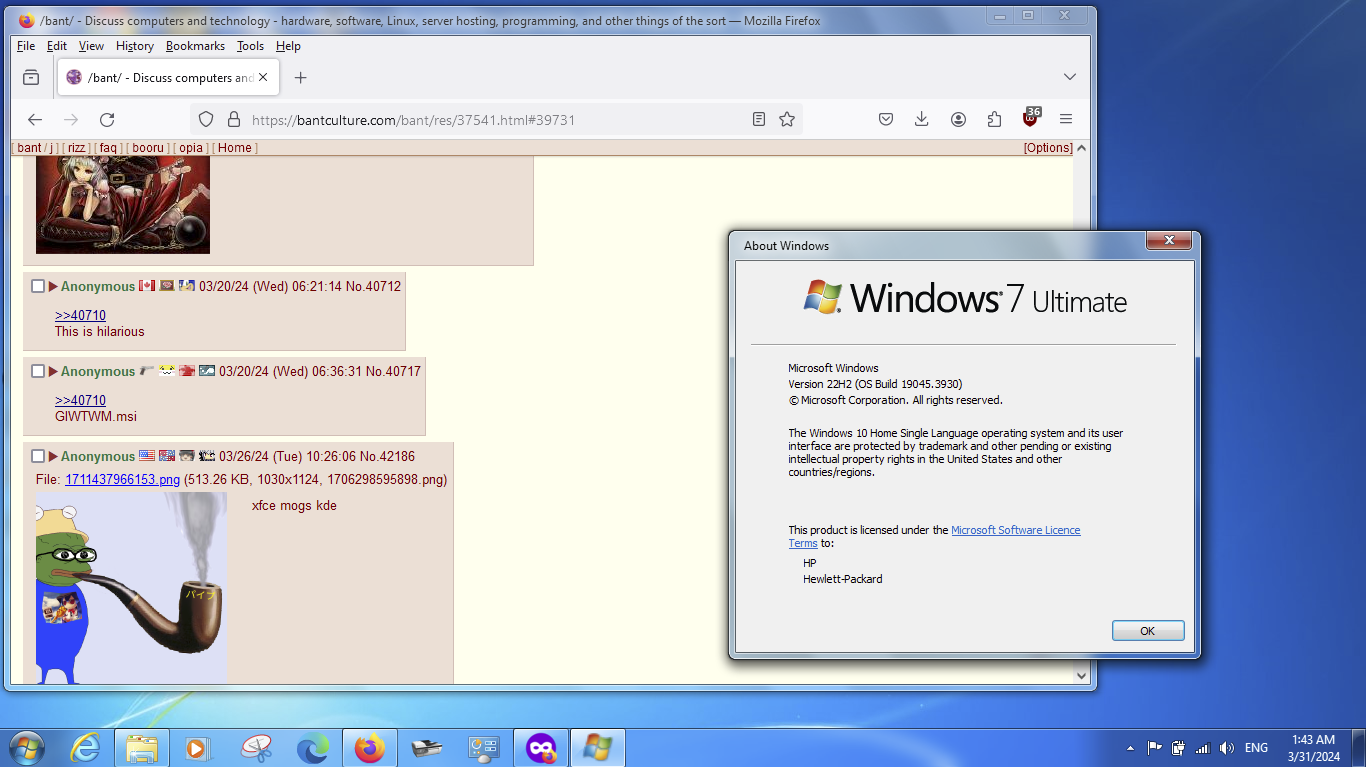Open the Firefox hamburger application menu
1366x767 pixels.
point(1066,120)
